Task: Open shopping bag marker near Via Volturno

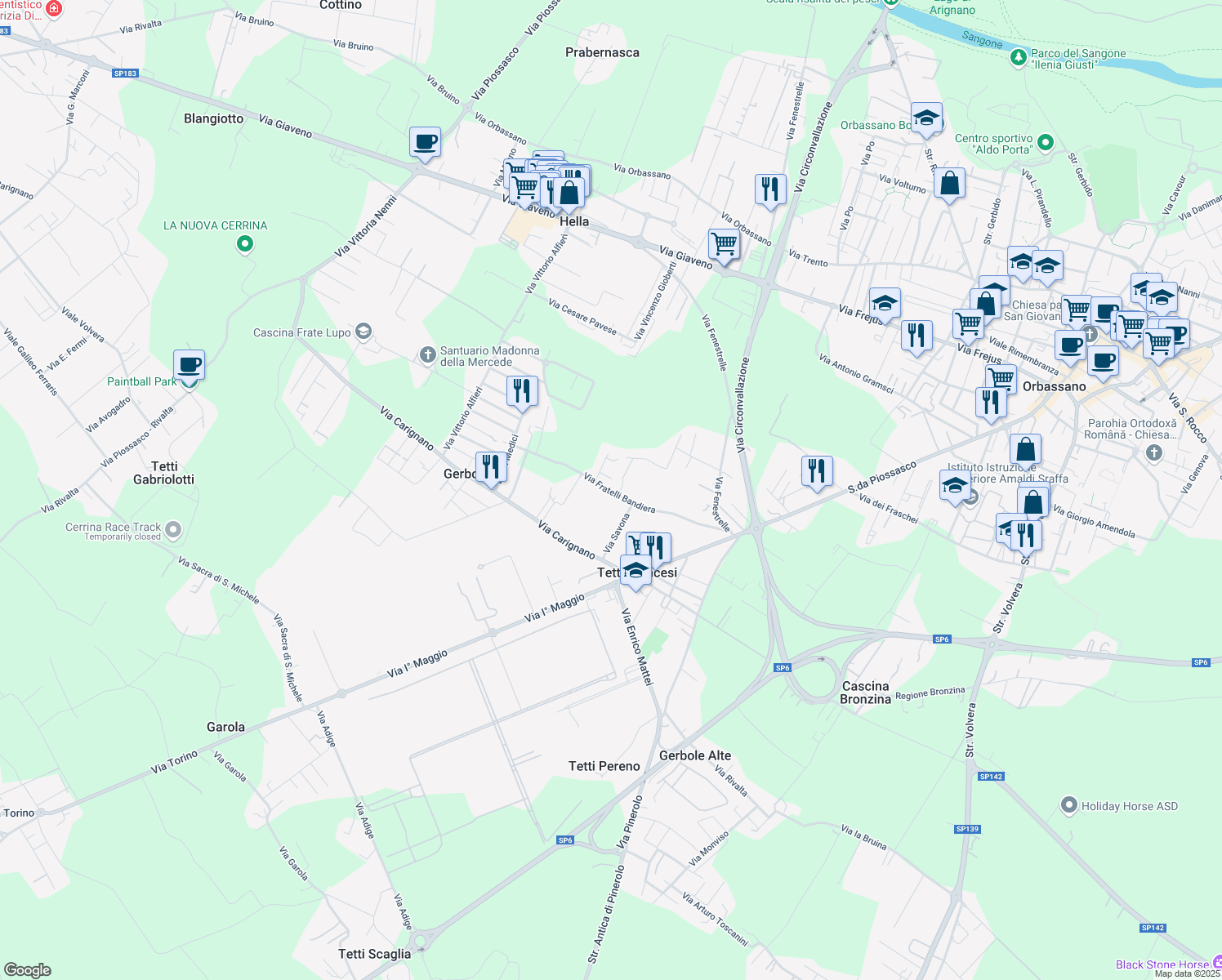Action: click(x=949, y=184)
